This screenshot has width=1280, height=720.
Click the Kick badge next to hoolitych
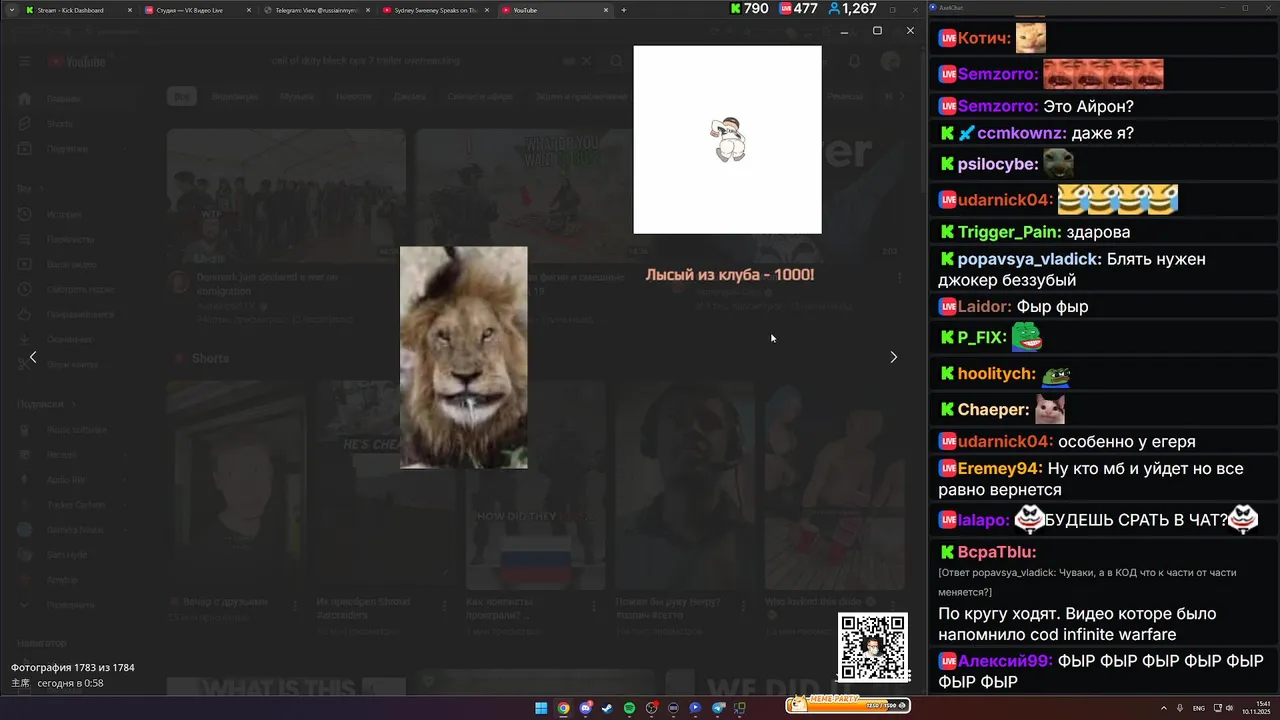[947, 374]
